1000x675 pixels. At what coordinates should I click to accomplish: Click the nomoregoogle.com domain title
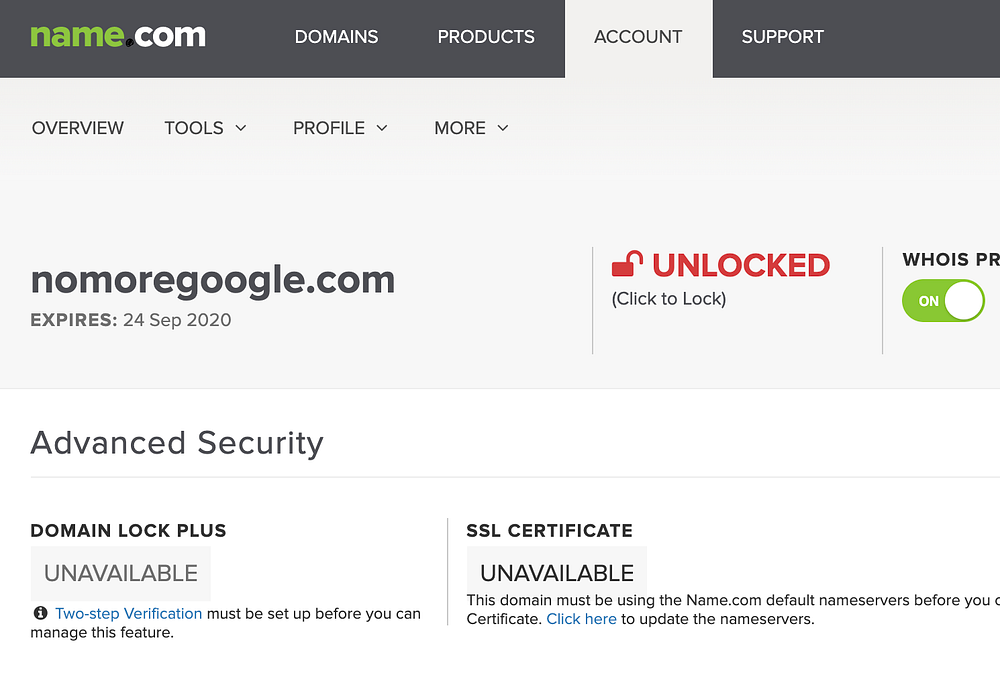213,279
